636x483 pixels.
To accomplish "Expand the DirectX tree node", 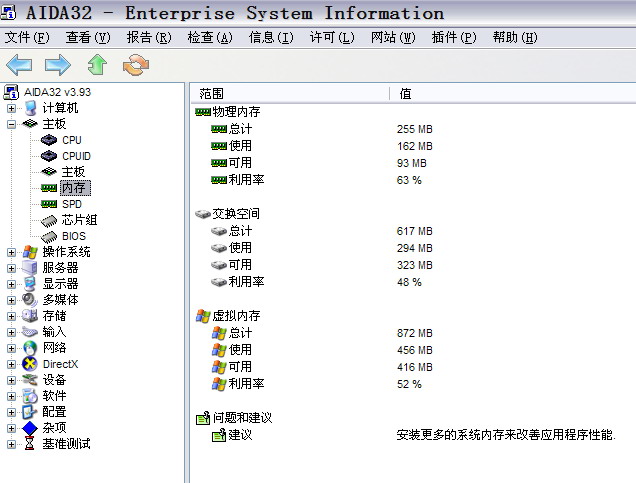I will [12, 364].
